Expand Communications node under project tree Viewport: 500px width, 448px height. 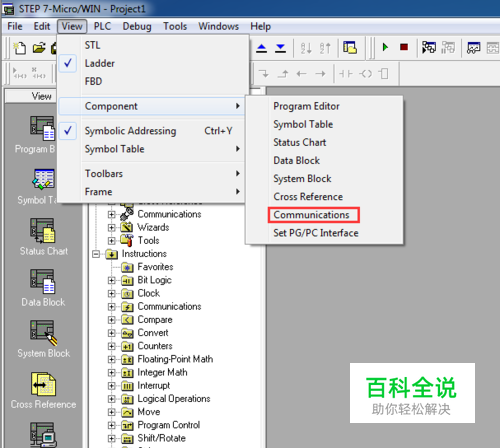[x=111, y=214]
